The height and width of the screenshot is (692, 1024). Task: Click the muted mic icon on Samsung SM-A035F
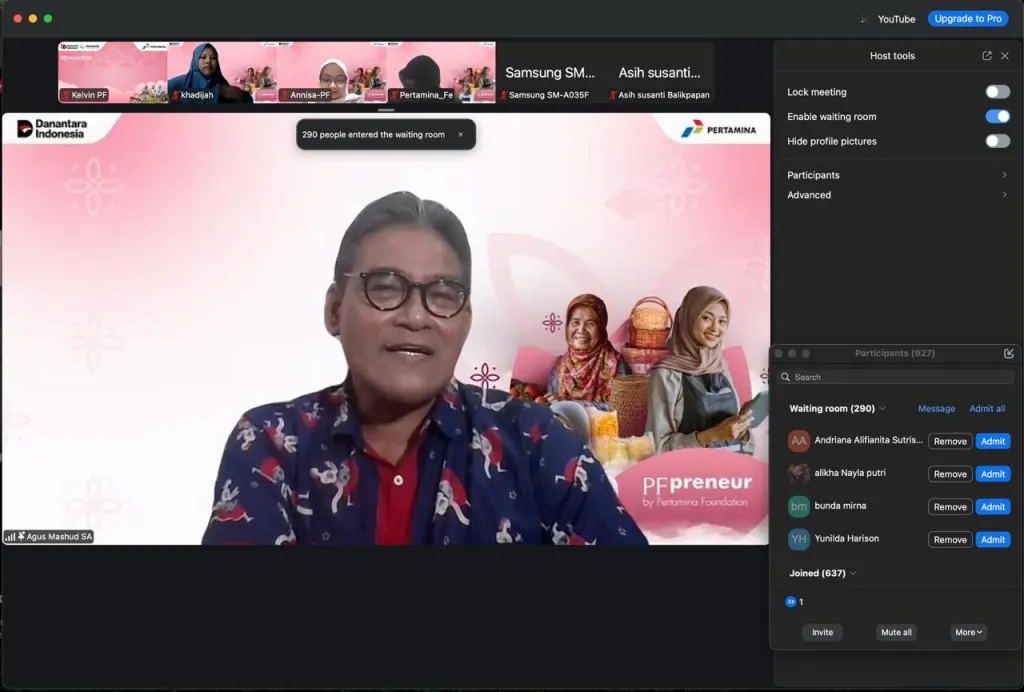pyautogui.click(x=504, y=95)
